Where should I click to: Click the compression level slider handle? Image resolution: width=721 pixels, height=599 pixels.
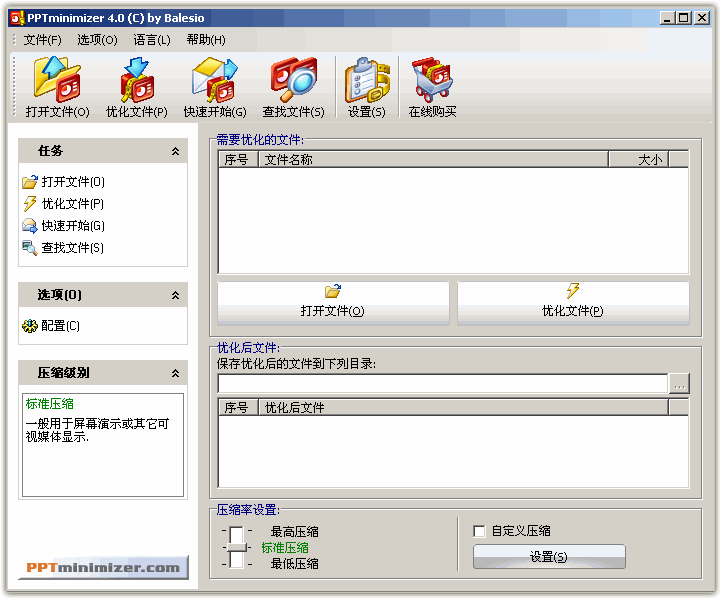(236, 547)
